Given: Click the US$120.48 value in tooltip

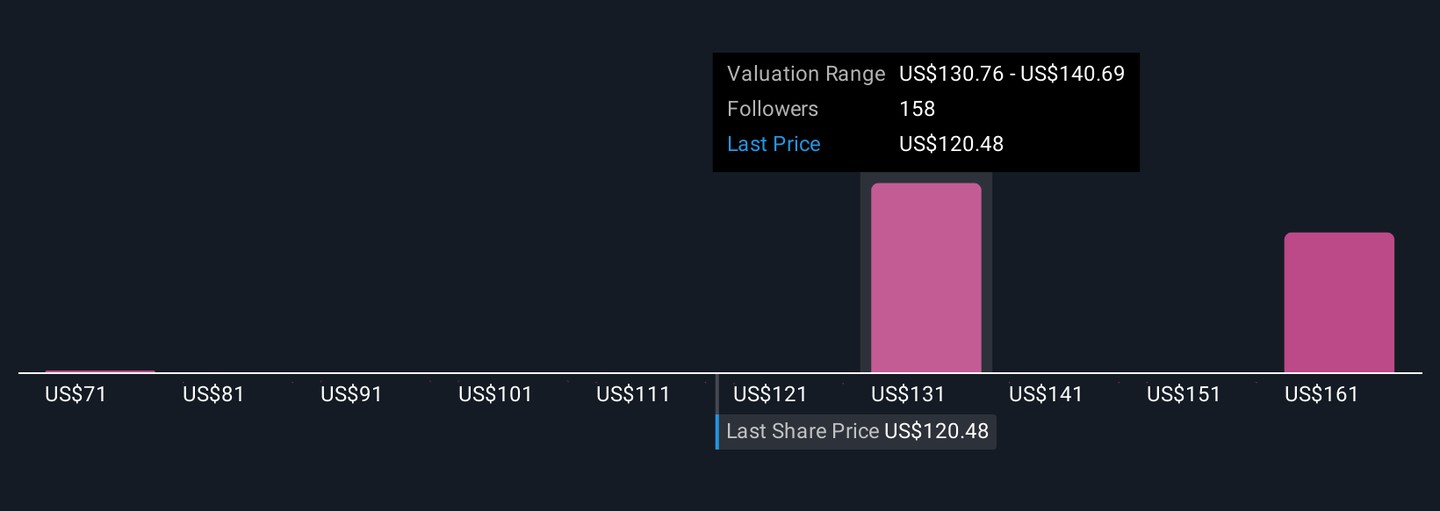Looking at the screenshot, I should [951, 144].
